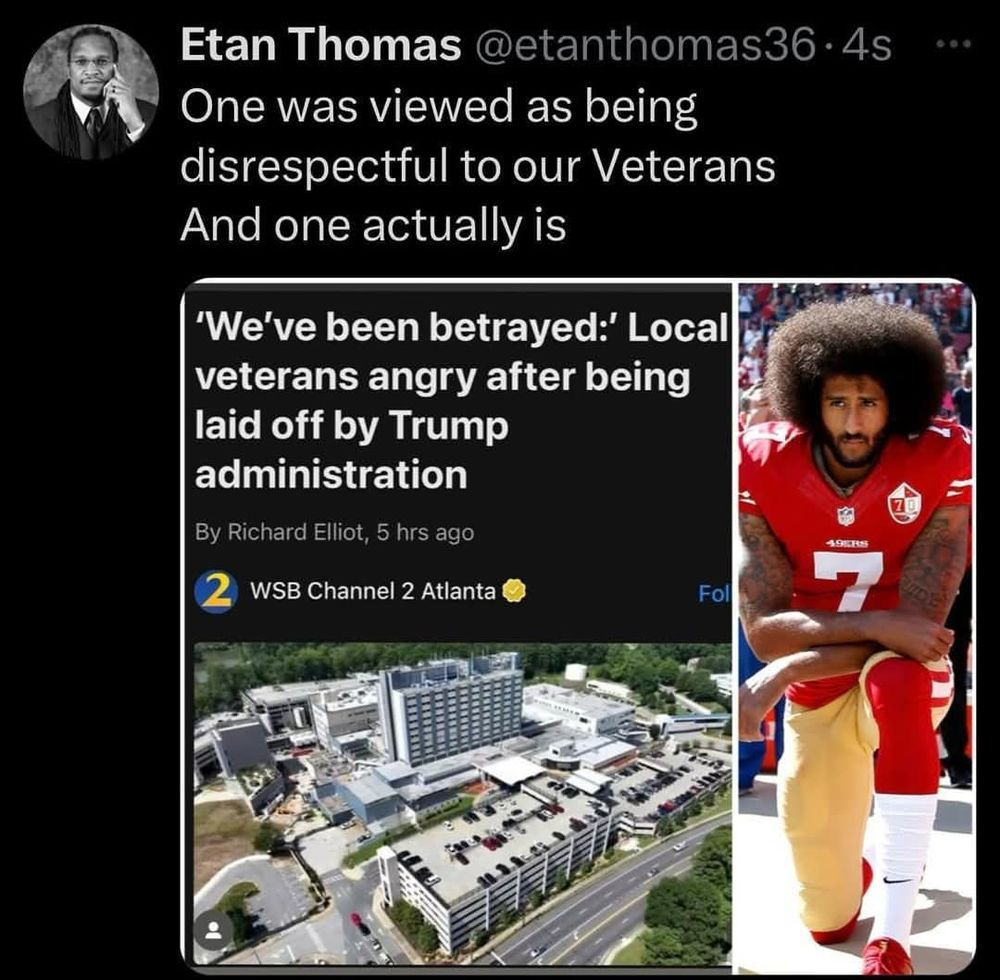Click the 'disrespectful to our Veterans' line
The height and width of the screenshot is (980, 1000).
(478, 166)
